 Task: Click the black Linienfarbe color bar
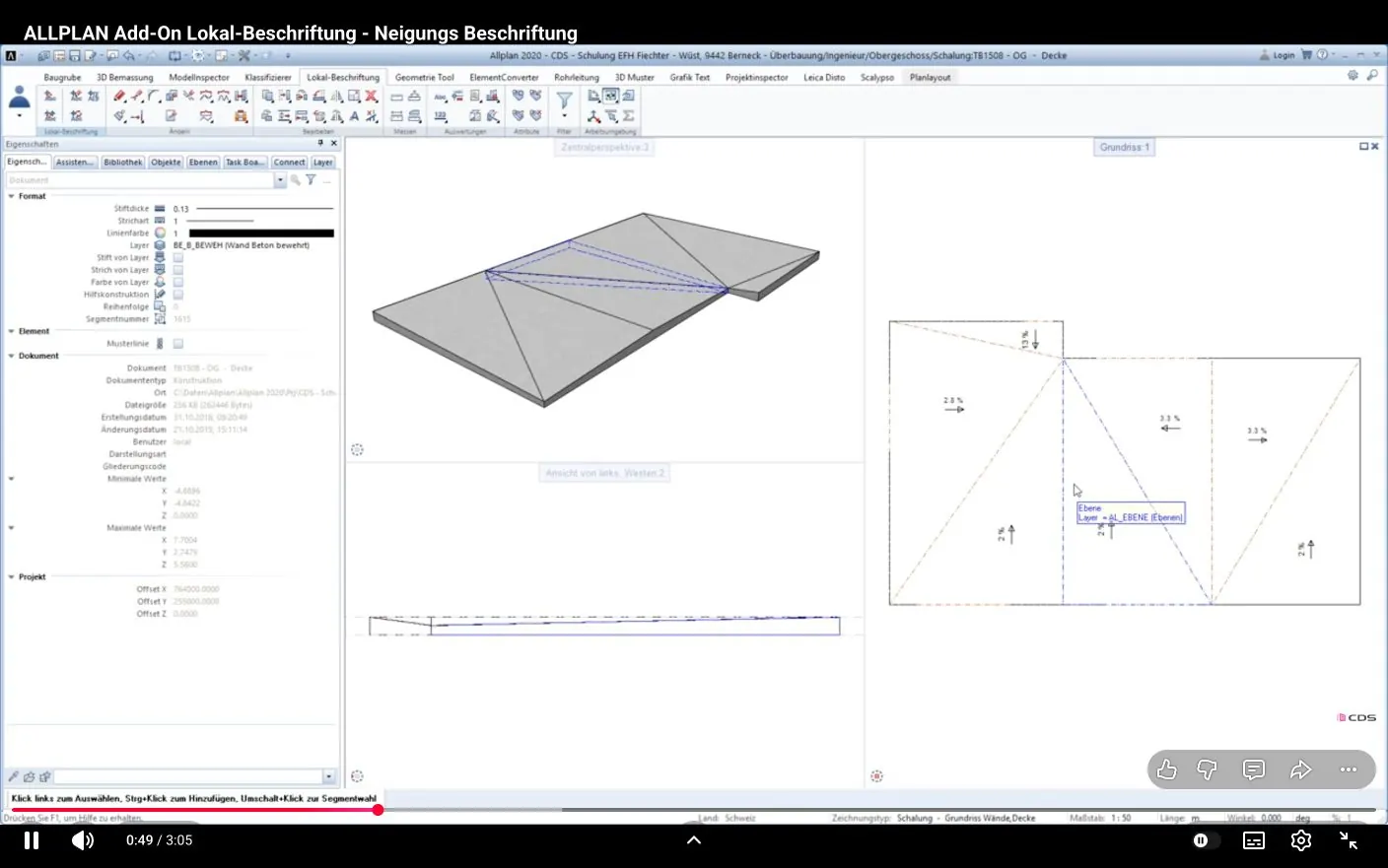[261, 234]
